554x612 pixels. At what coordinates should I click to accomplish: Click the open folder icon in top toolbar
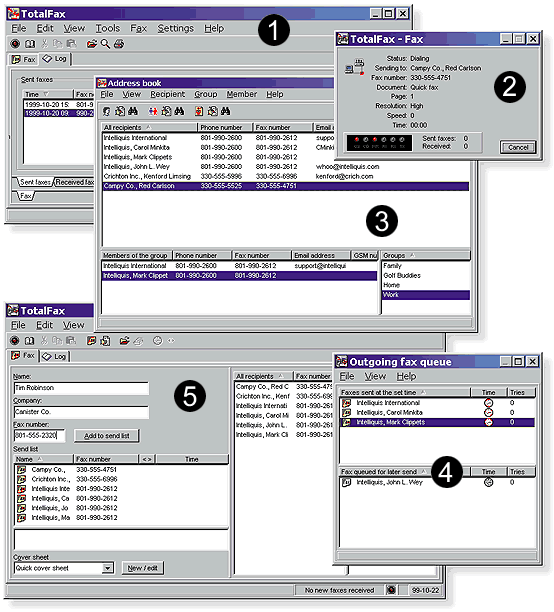92,44
